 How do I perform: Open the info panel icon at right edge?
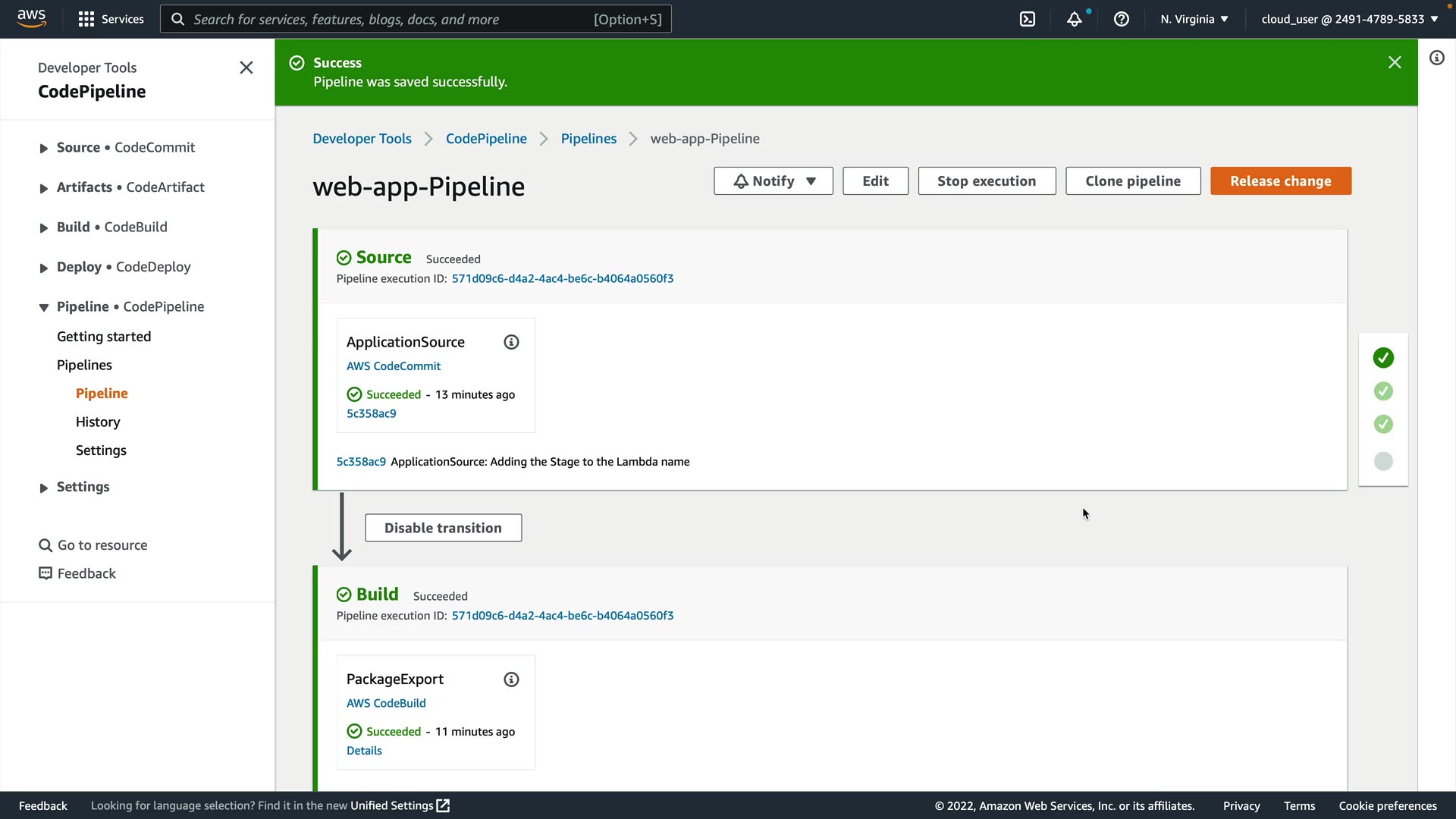(1437, 58)
